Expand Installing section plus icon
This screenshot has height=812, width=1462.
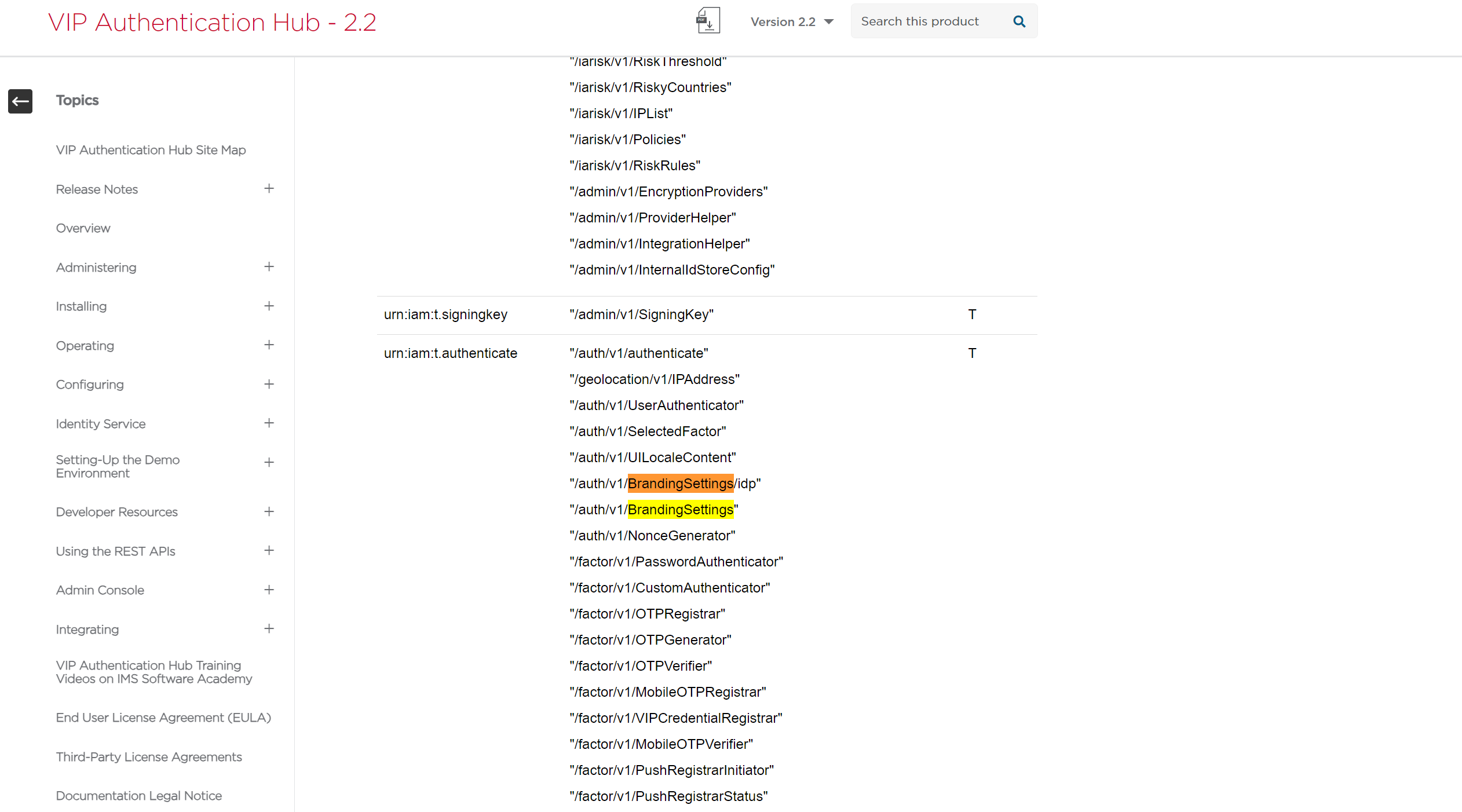(x=269, y=306)
